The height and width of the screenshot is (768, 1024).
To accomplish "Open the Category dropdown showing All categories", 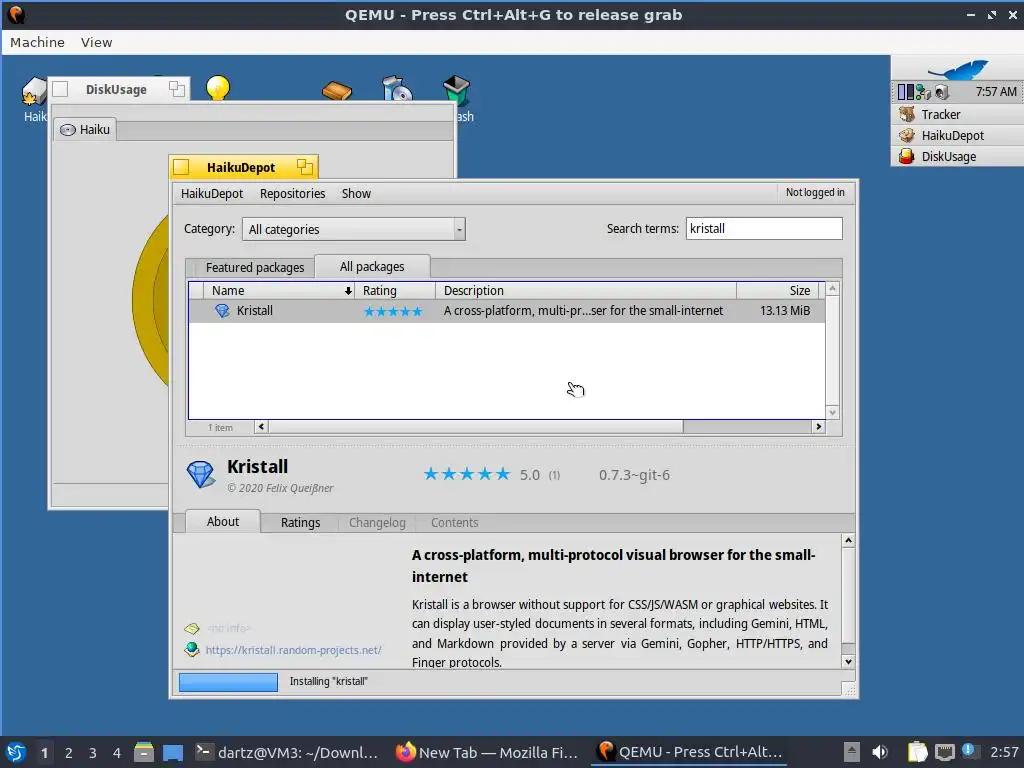I will (353, 229).
